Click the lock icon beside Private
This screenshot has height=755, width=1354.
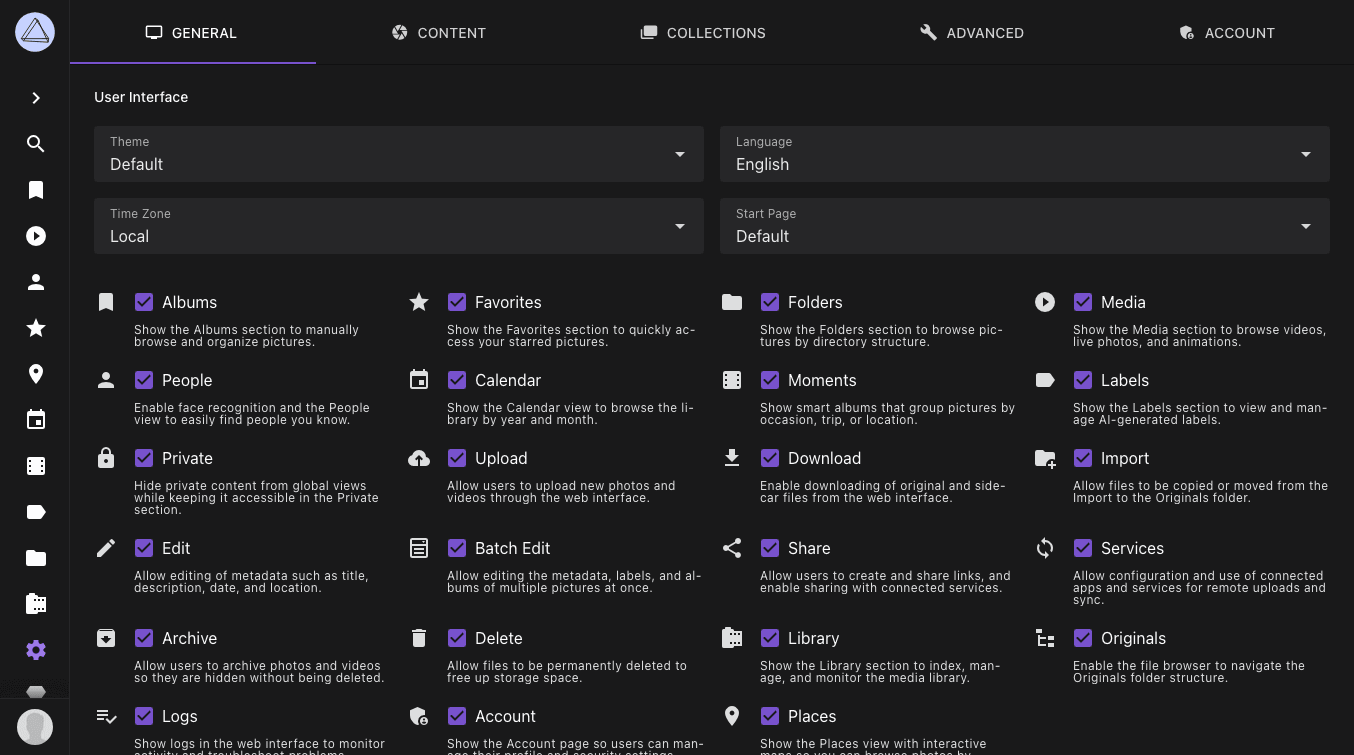coord(106,458)
